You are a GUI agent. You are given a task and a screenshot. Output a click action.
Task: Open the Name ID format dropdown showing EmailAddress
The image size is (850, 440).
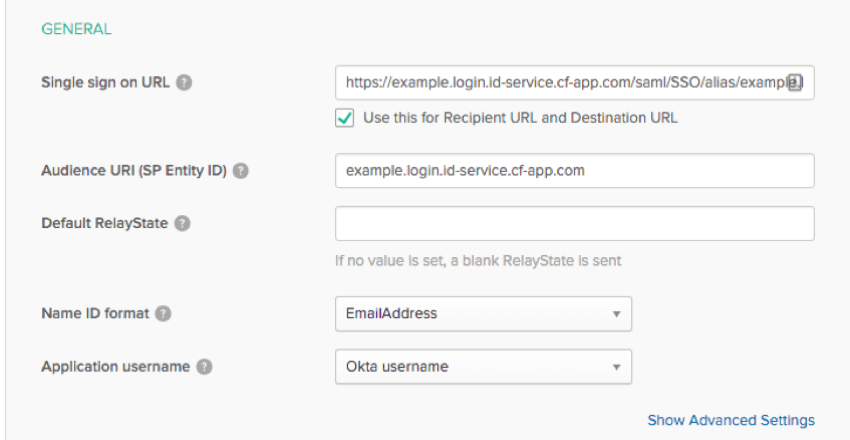coord(483,314)
